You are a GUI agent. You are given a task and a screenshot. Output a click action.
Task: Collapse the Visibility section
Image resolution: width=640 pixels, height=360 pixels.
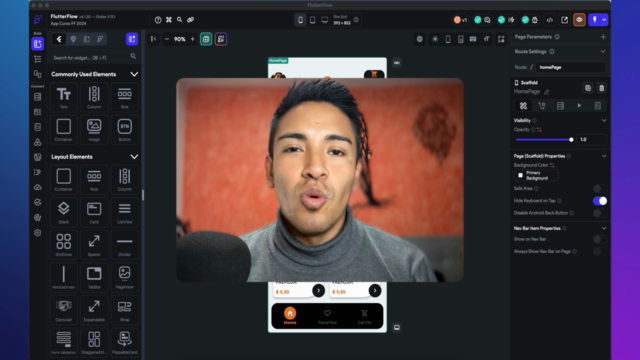[604, 120]
